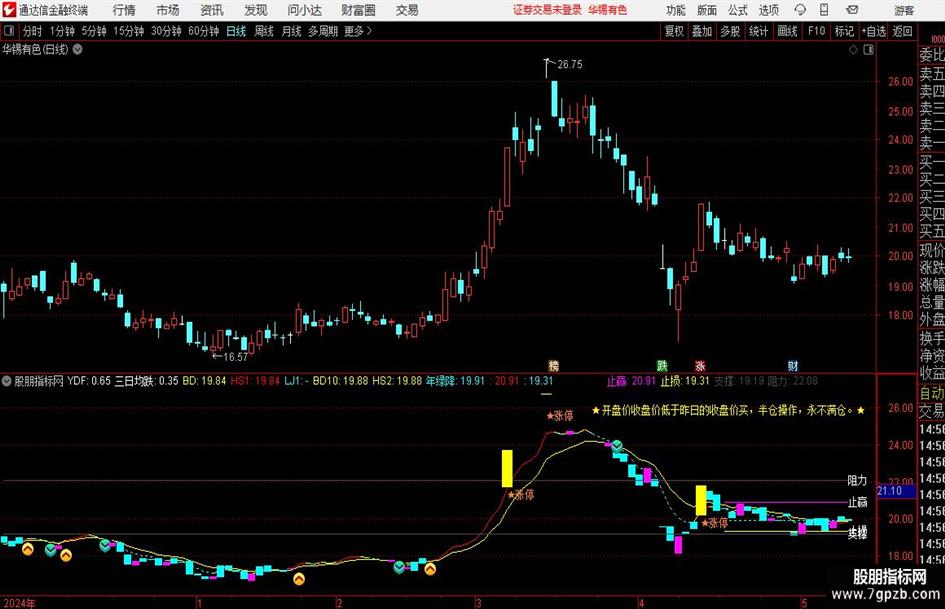Click the 返回 back button

tap(902, 31)
